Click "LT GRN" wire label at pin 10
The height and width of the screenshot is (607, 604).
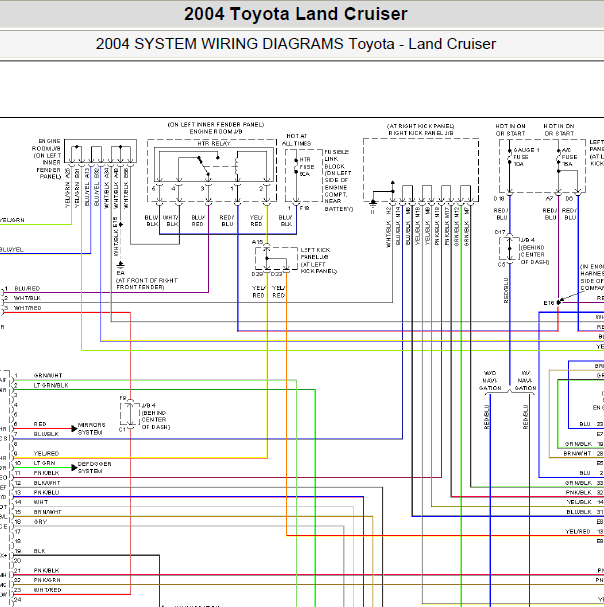tap(44, 463)
